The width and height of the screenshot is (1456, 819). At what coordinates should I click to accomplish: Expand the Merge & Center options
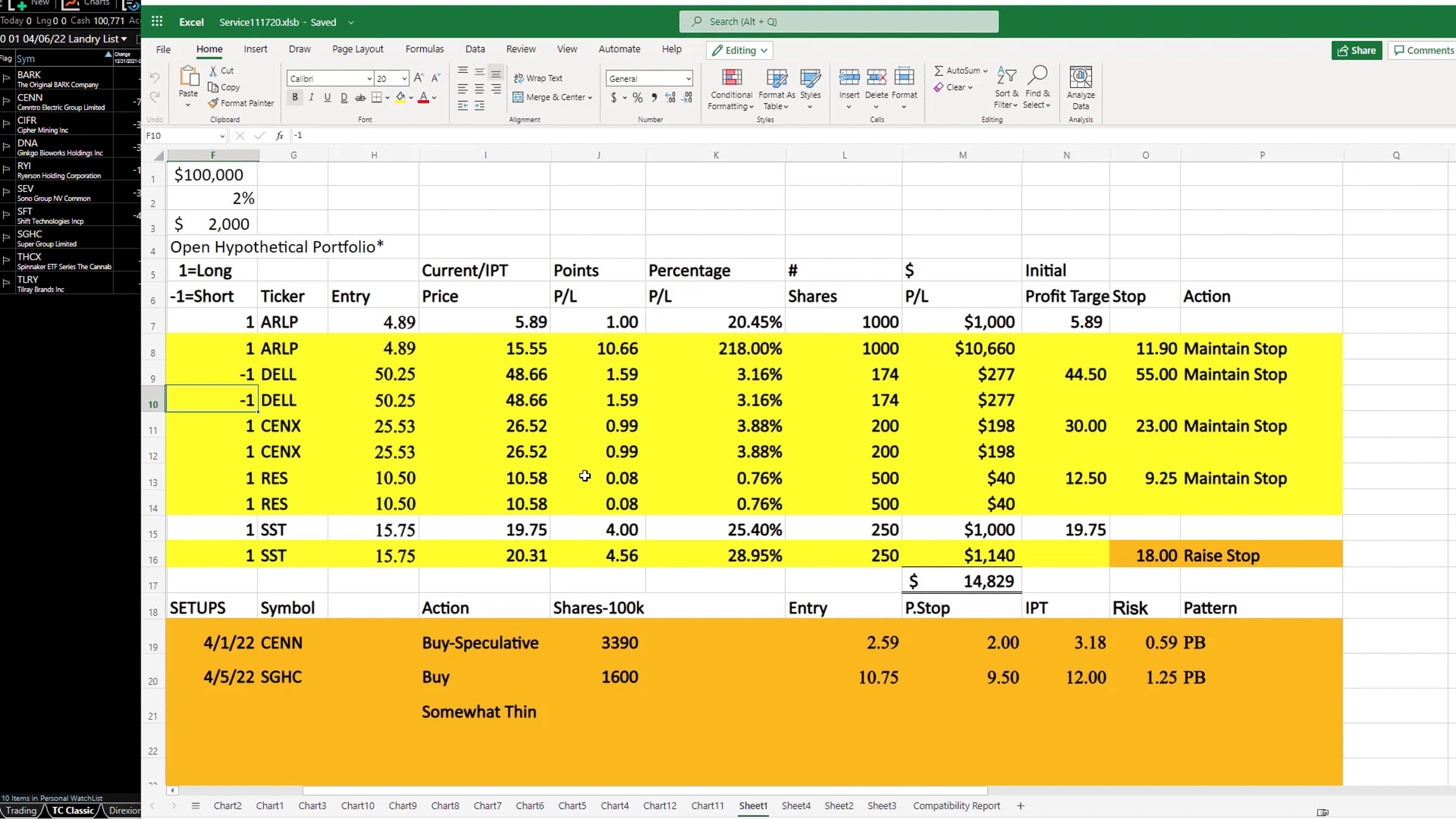tap(590, 98)
